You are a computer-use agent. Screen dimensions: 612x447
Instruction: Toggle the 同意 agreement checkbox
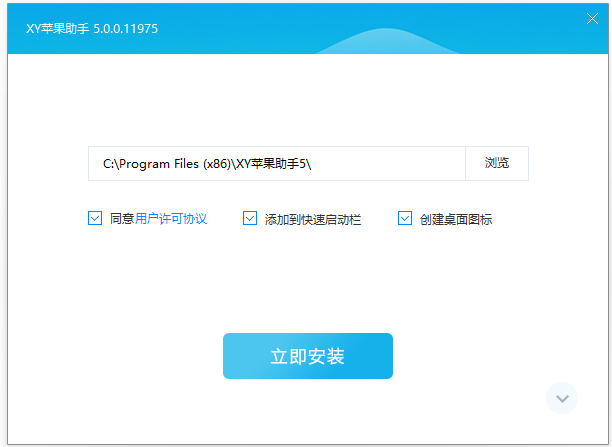(95, 218)
